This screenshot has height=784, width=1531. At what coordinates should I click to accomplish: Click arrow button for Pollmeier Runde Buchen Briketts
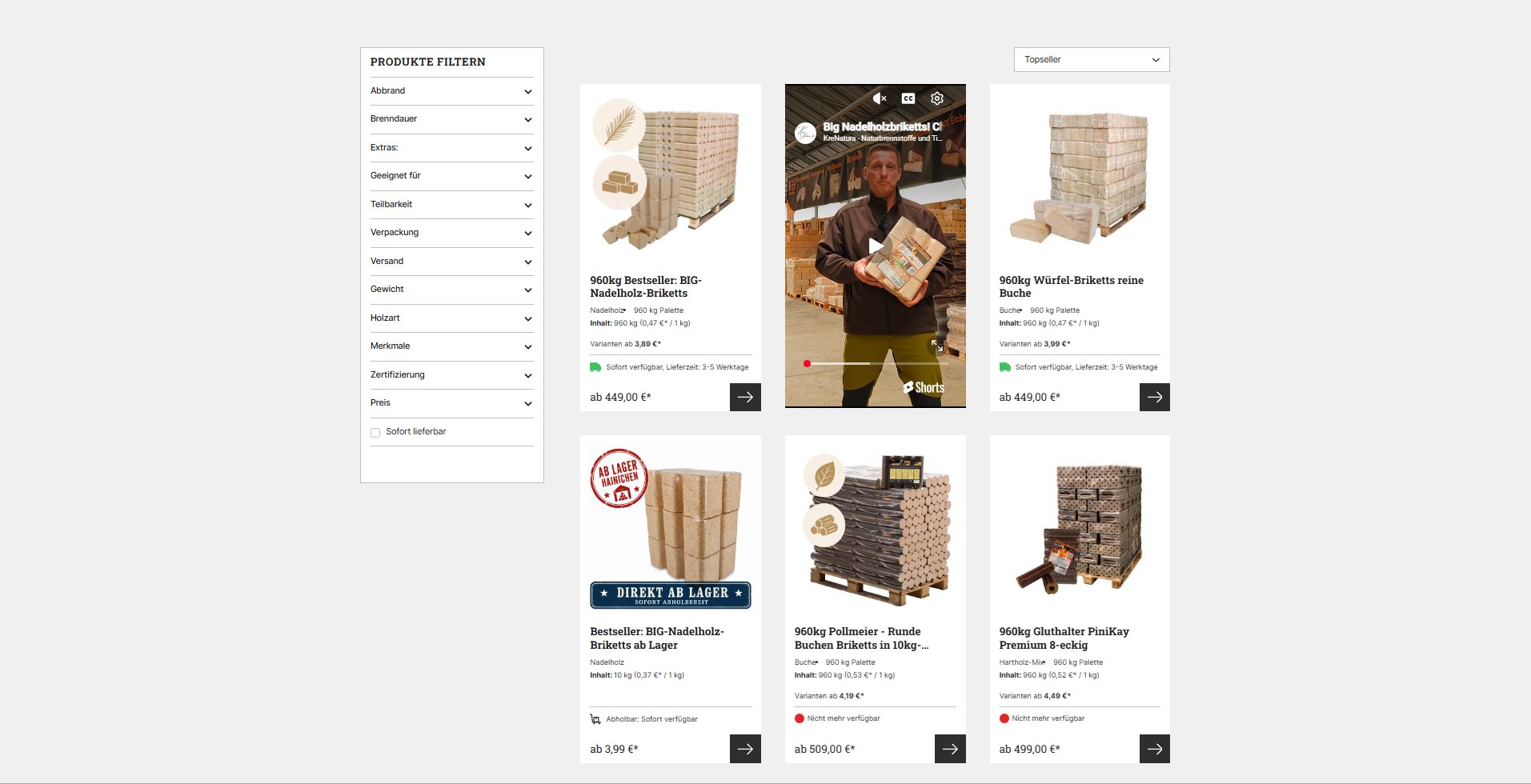tap(950, 749)
